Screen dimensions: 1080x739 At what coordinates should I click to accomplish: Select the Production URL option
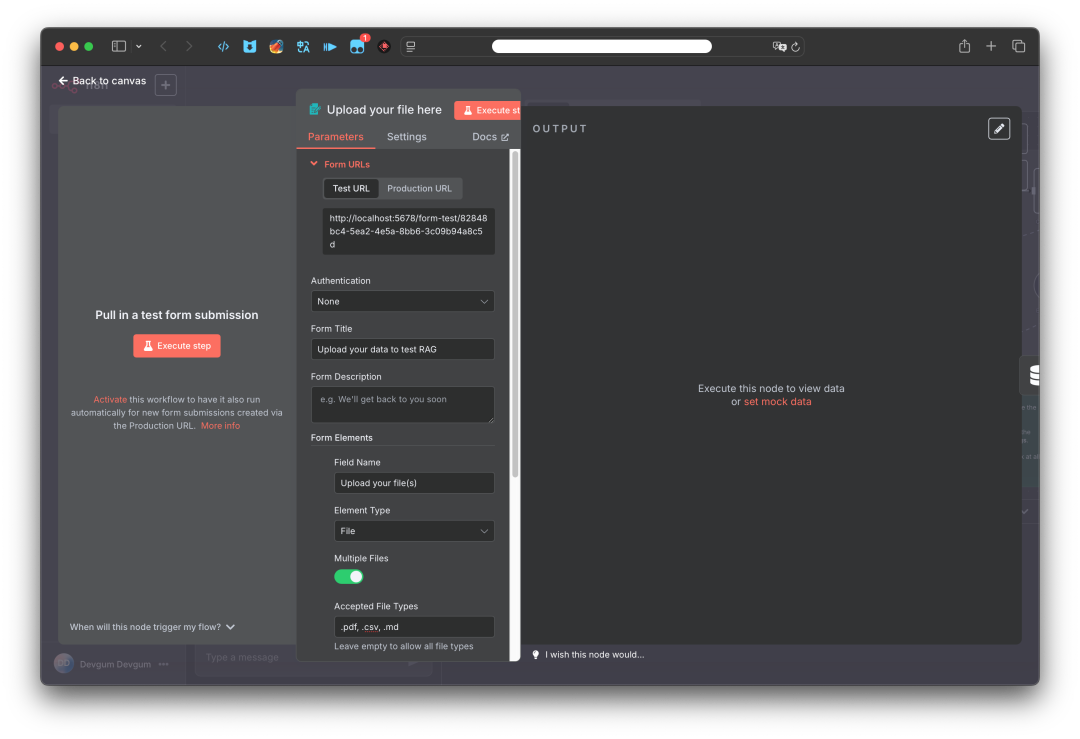(x=419, y=189)
